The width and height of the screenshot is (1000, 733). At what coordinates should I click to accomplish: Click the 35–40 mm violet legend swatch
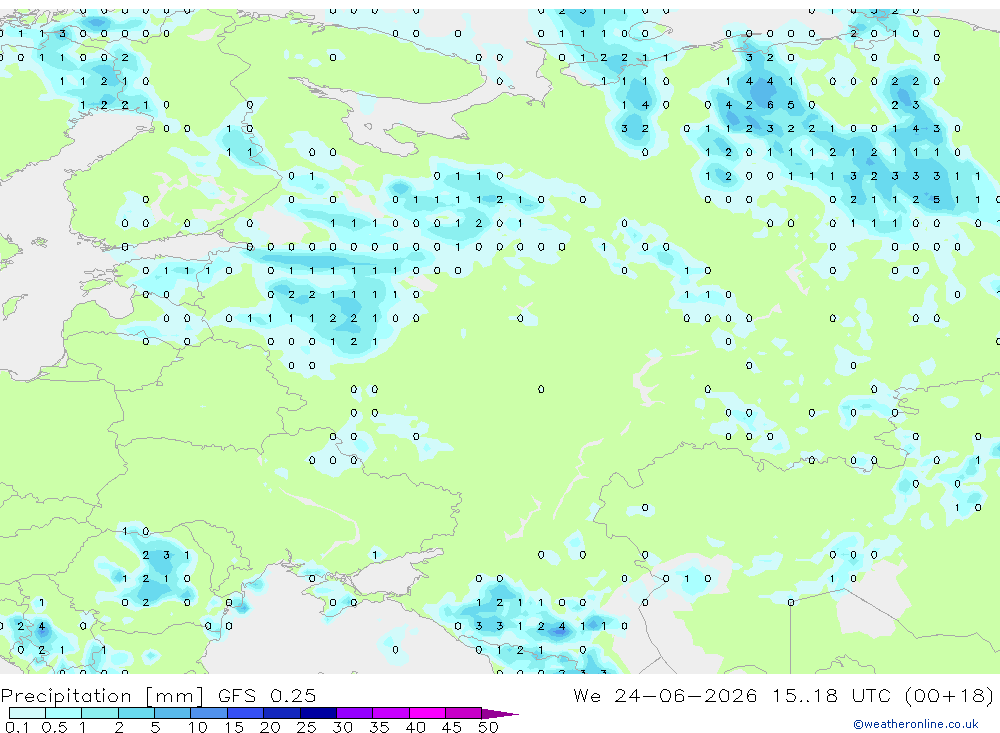[x=391, y=713]
